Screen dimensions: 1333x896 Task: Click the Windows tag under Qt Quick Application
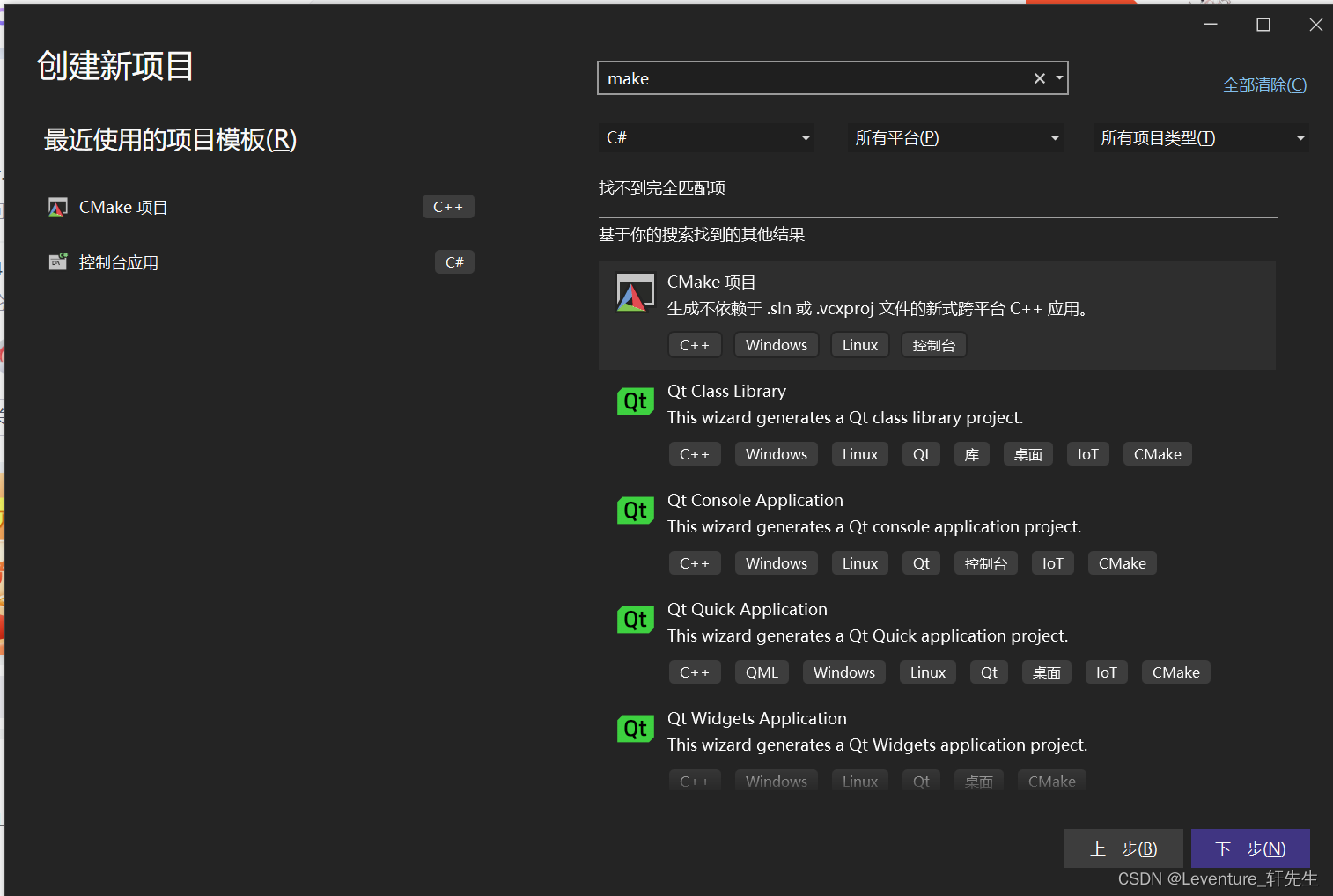pyautogui.click(x=843, y=672)
